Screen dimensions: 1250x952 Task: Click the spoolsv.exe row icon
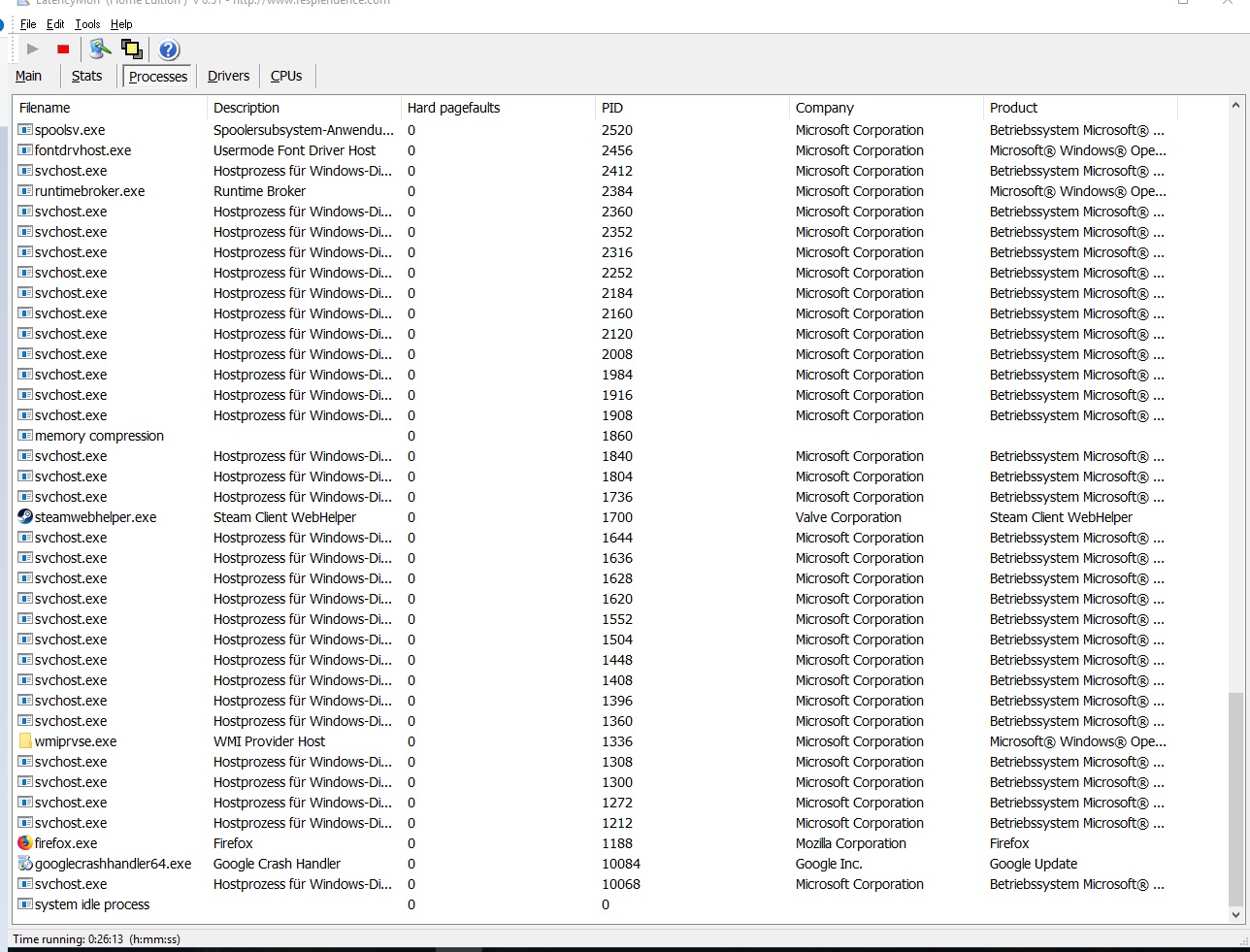[25, 130]
